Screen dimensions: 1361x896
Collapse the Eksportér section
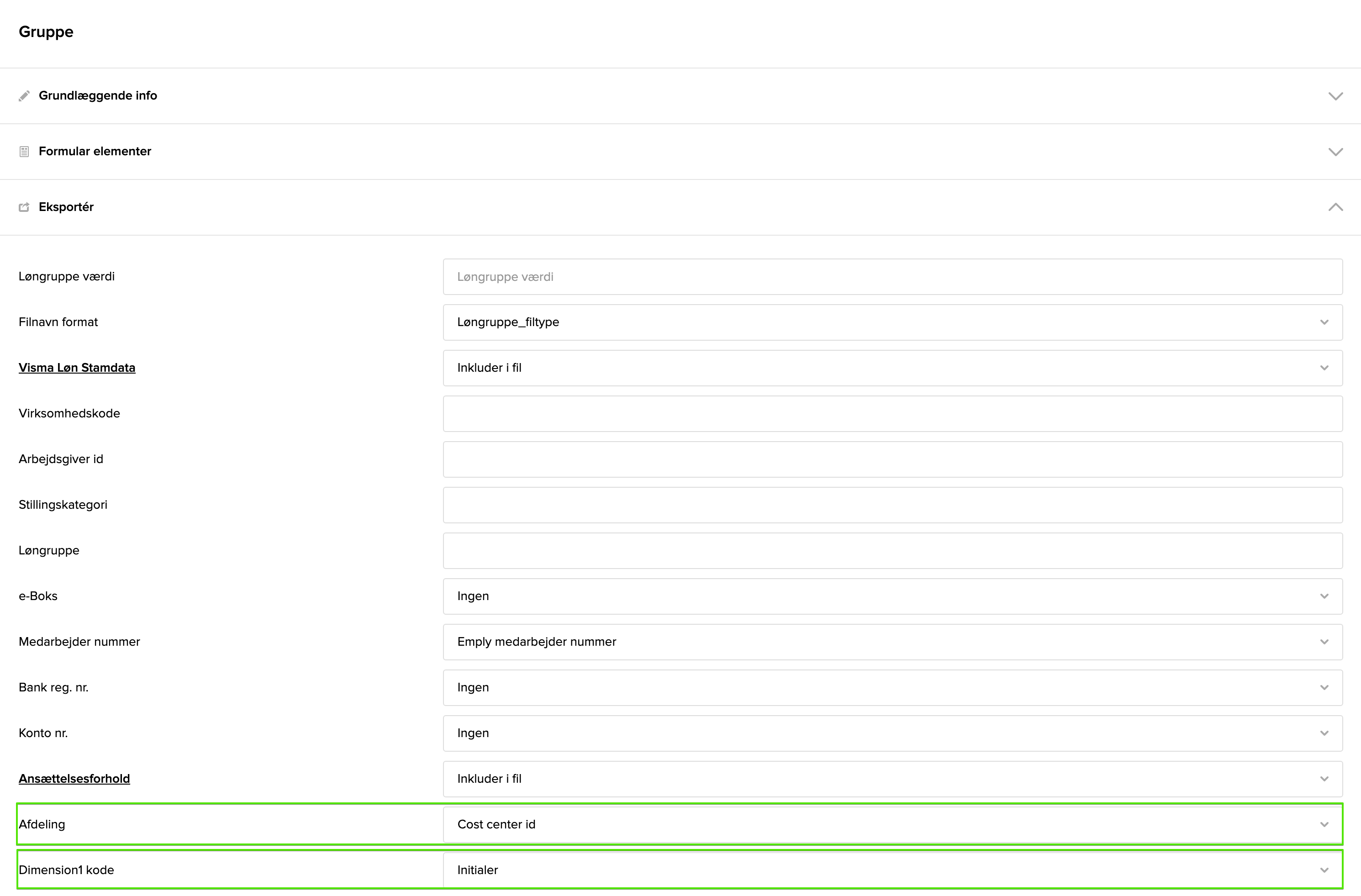(x=1336, y=206)
